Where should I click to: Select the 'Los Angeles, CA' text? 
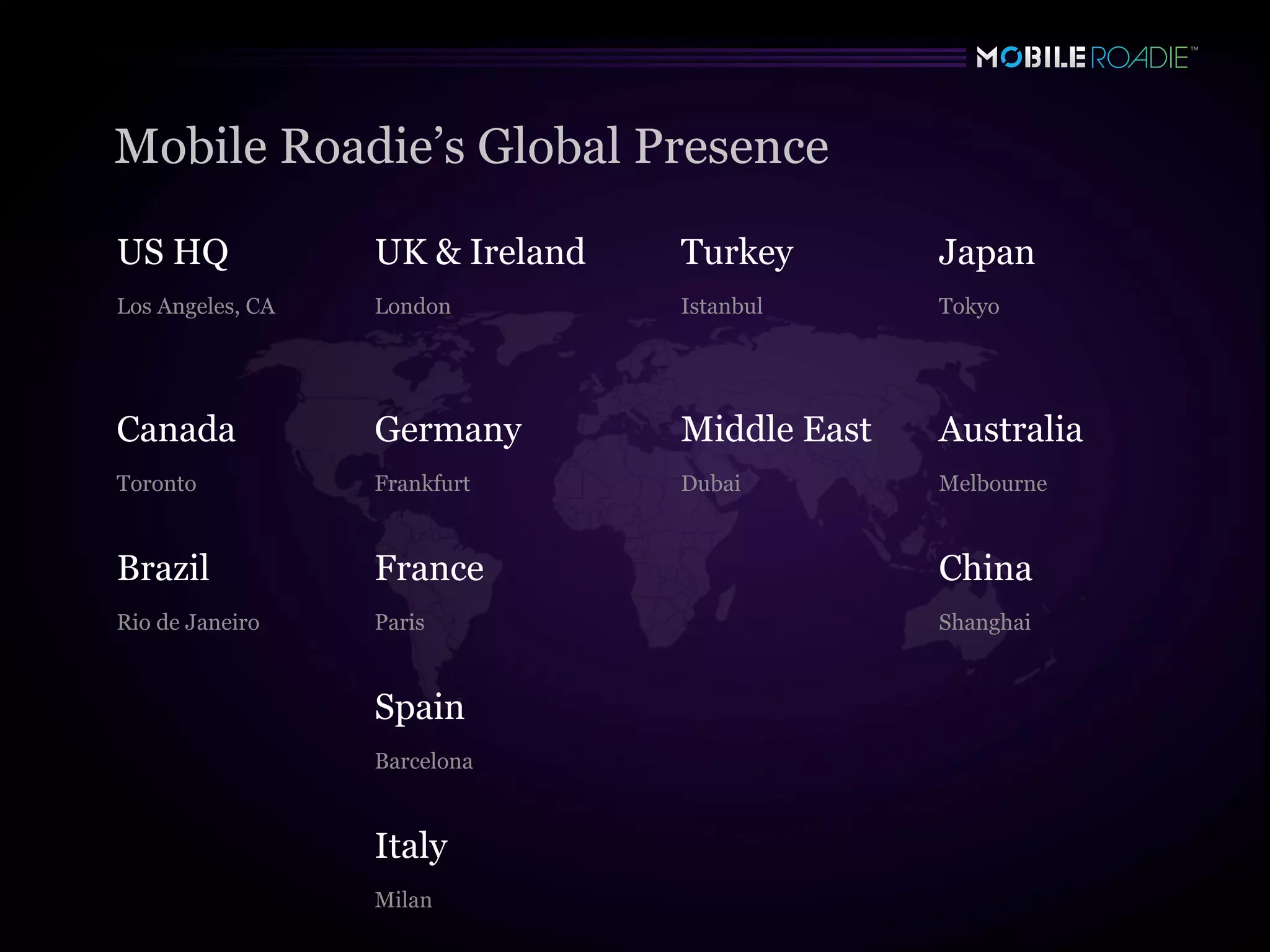[196, 307]
